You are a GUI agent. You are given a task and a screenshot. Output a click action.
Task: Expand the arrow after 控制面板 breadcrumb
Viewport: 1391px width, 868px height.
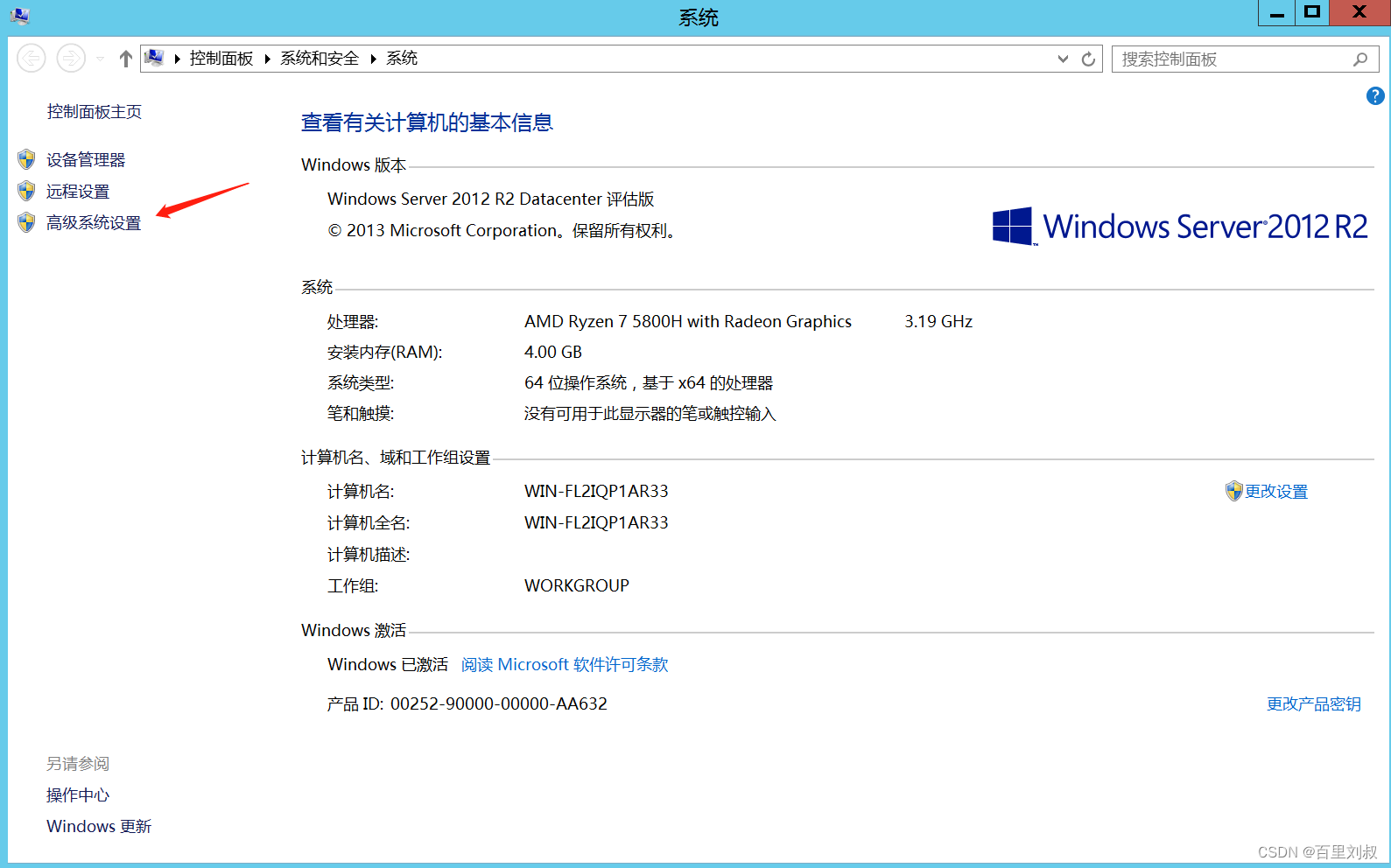pyautogui.click(x=267, y=59)
